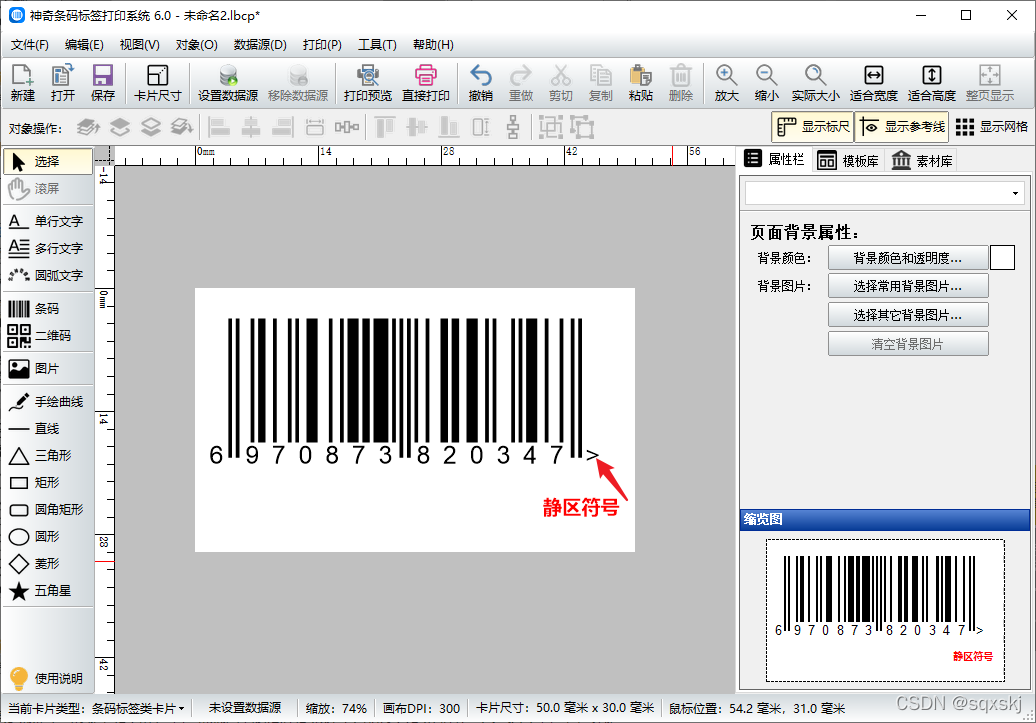This screenshot has width=1036, height=723.
Task: Choose the 图片 image tool
Action: point(48,369)
